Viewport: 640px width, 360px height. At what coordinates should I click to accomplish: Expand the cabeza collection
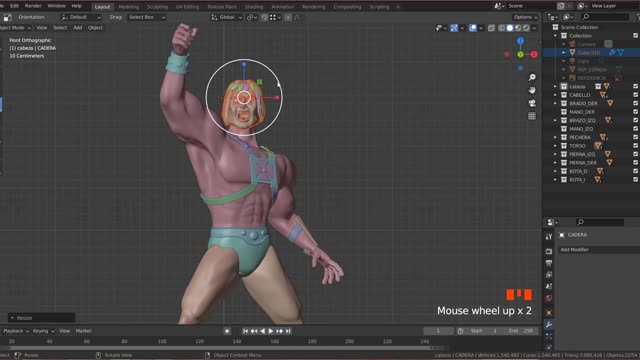[555, 87]
